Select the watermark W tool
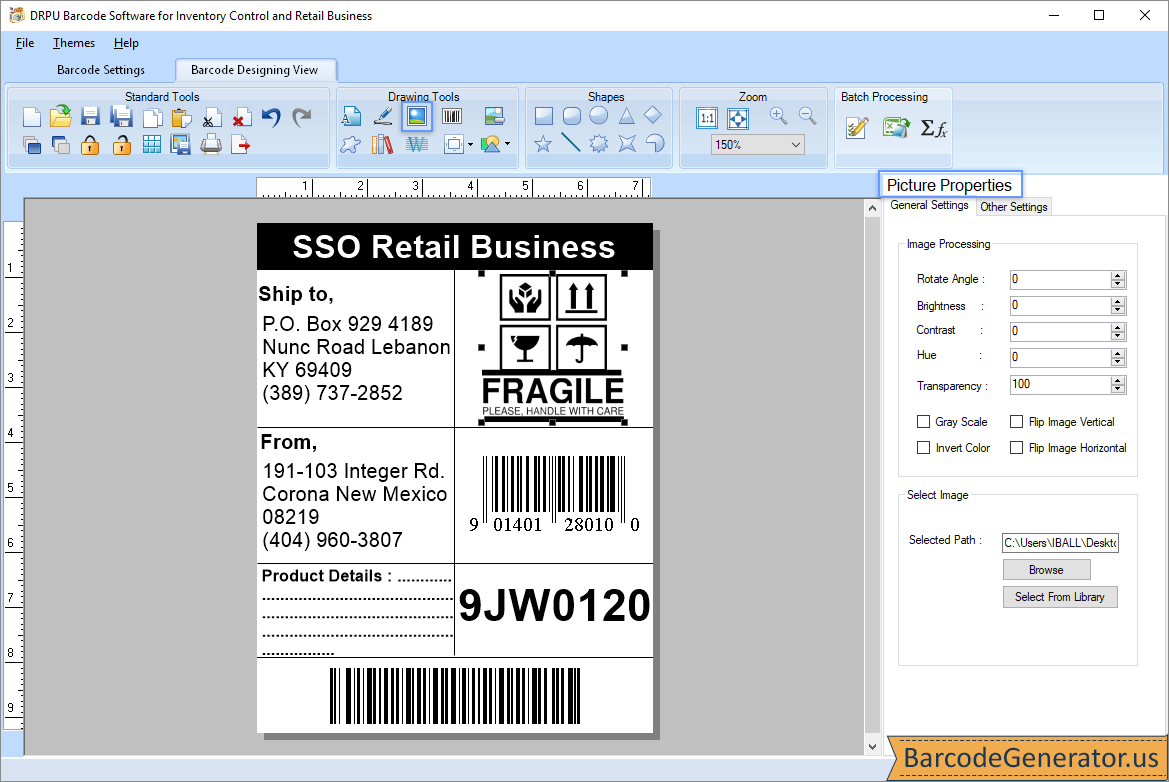Viewport: 1169px width, 782px height. (417, 144)
